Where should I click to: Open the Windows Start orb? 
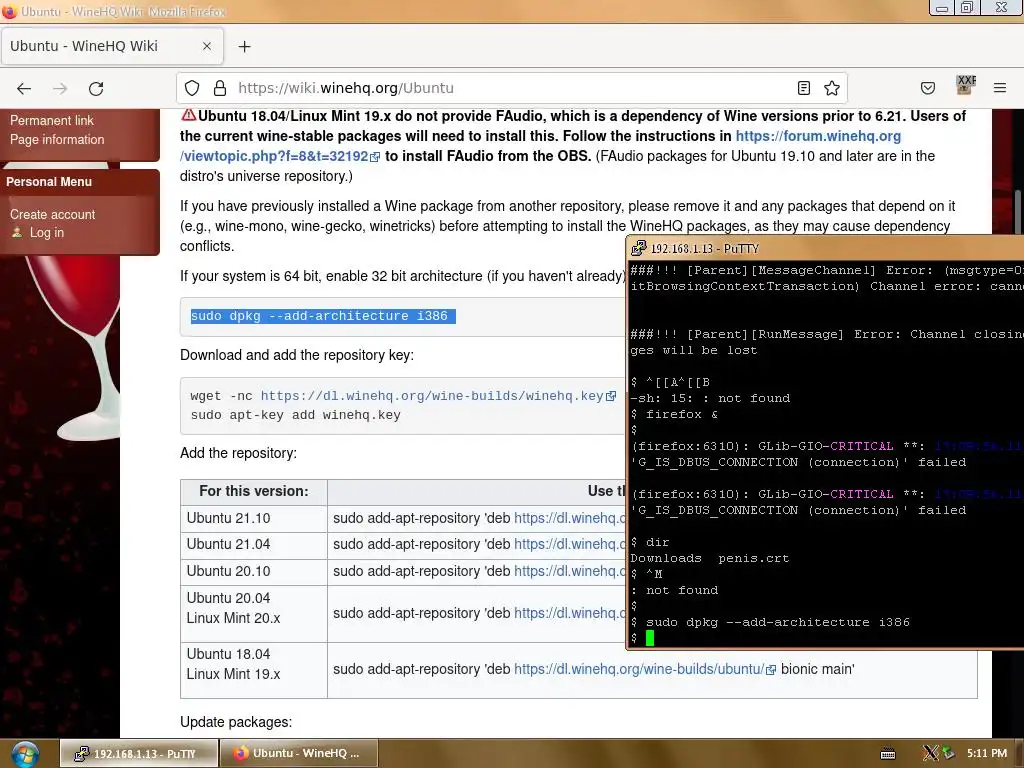coord(24,754)
